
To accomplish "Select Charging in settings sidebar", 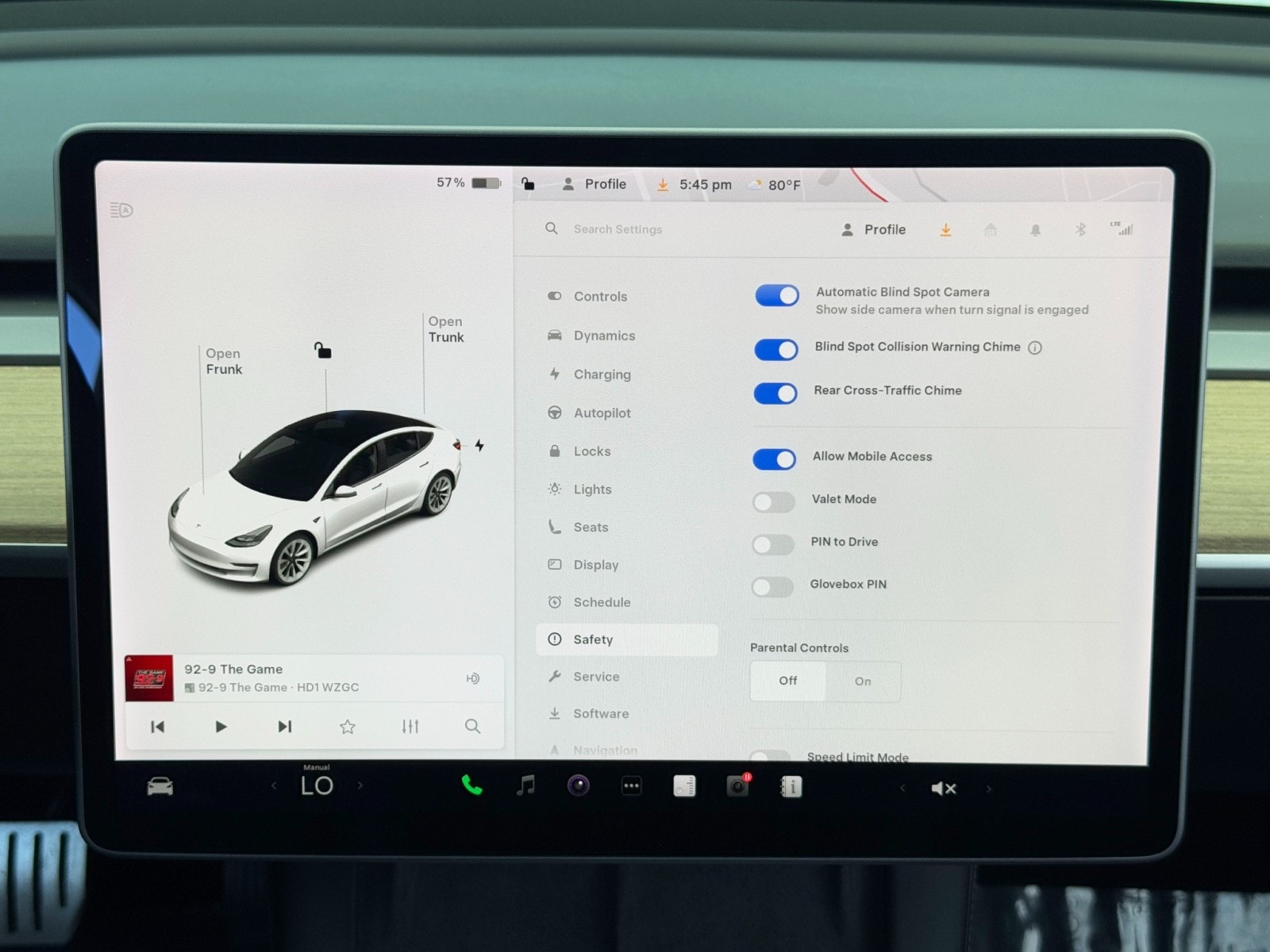I will tap(602, 374).
